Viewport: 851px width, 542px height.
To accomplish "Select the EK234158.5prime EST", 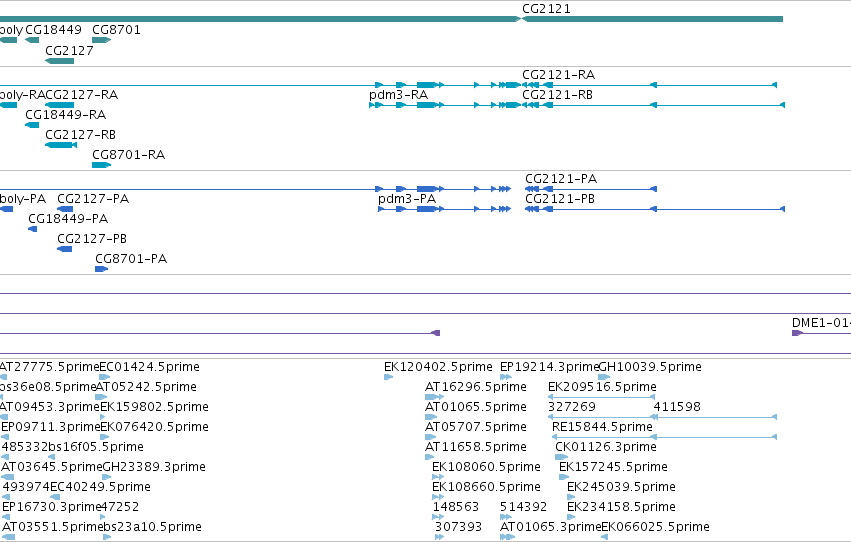I will (x=571, y=518).
